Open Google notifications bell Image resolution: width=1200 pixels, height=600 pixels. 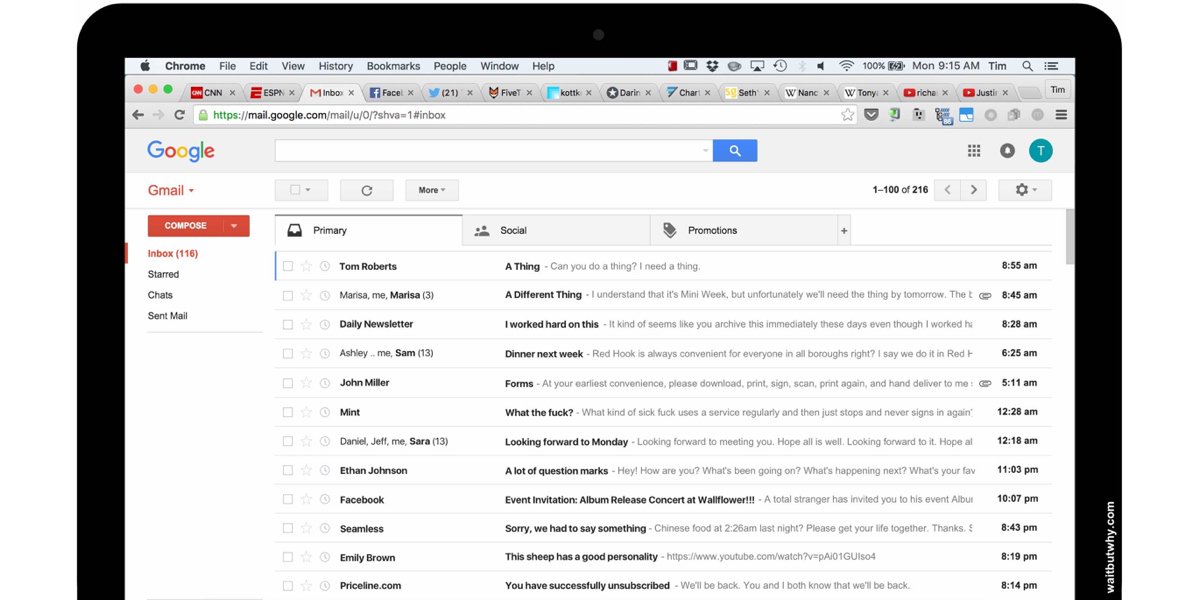pos(1007,151)
